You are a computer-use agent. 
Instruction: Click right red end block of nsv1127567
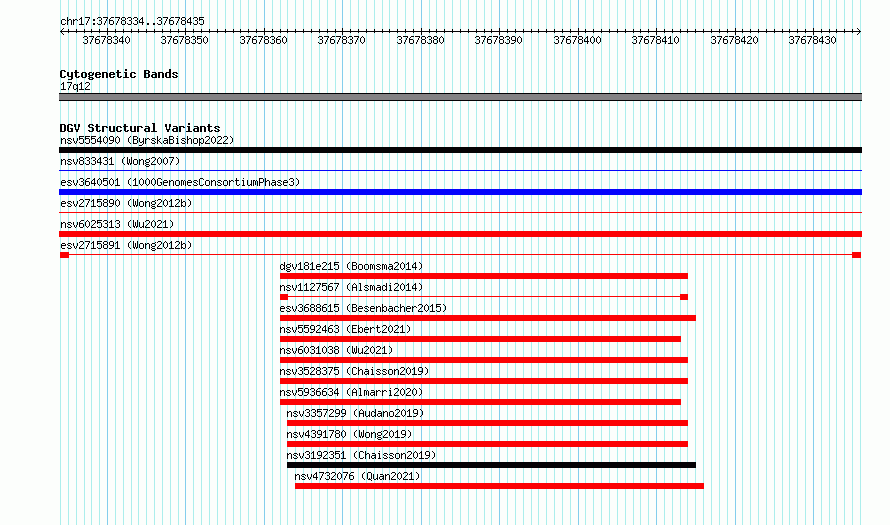click(x=684, y=297)
